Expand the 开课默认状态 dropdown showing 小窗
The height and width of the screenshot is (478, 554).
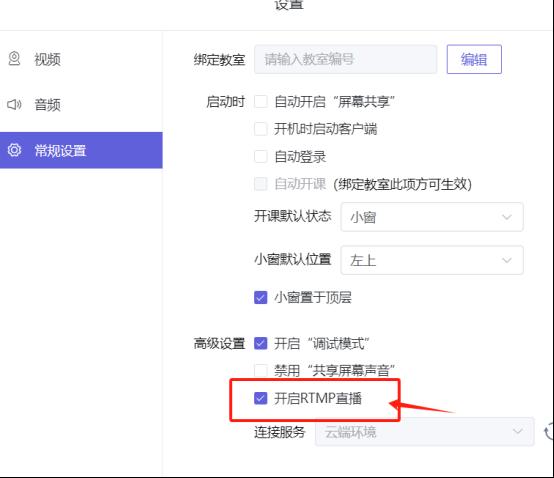[x=432, y=217]
